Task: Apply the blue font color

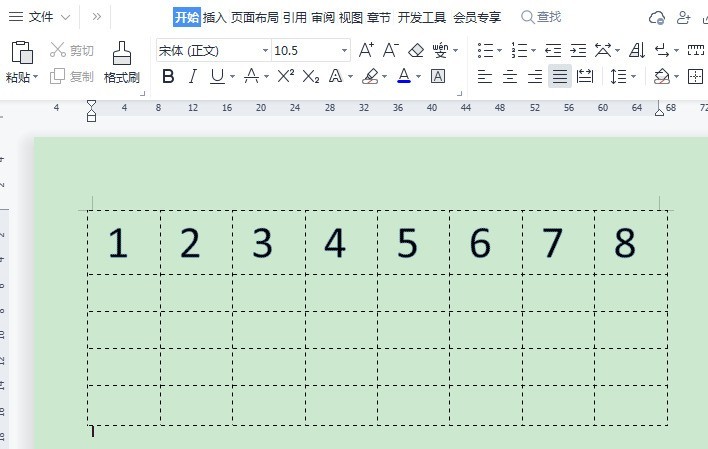Action: pos(404,76)
